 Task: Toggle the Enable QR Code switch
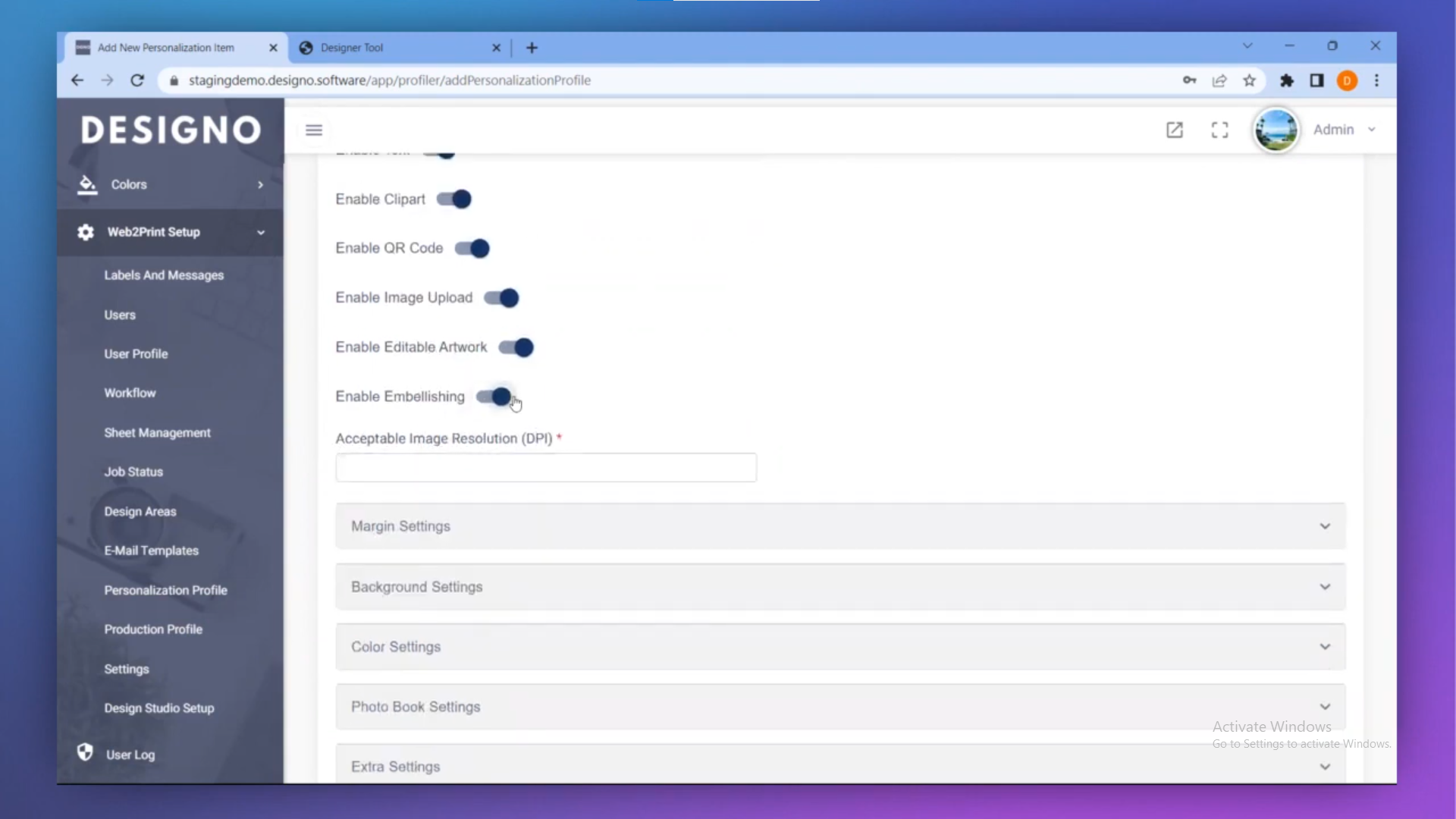(472, 249)
